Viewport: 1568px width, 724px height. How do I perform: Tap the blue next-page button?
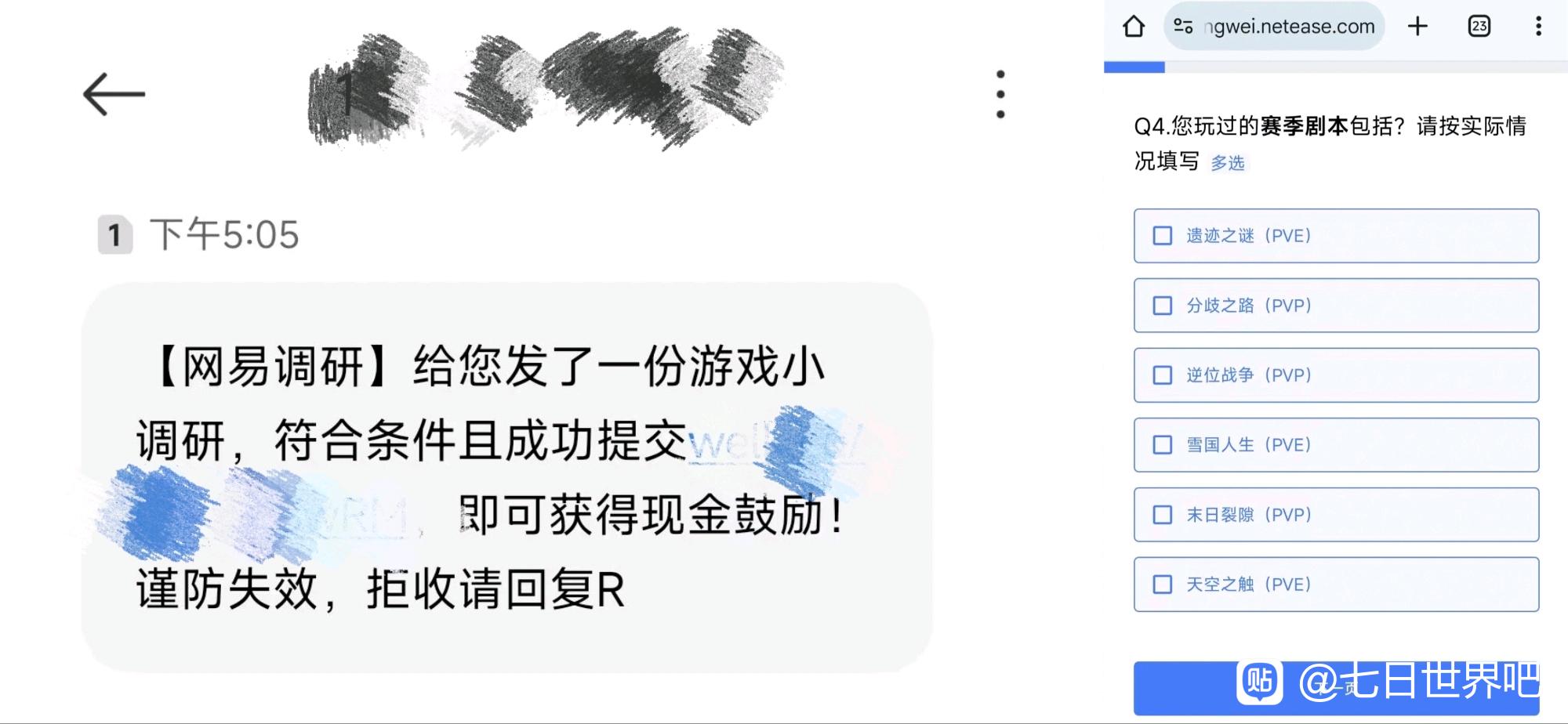click(1336, 688)
